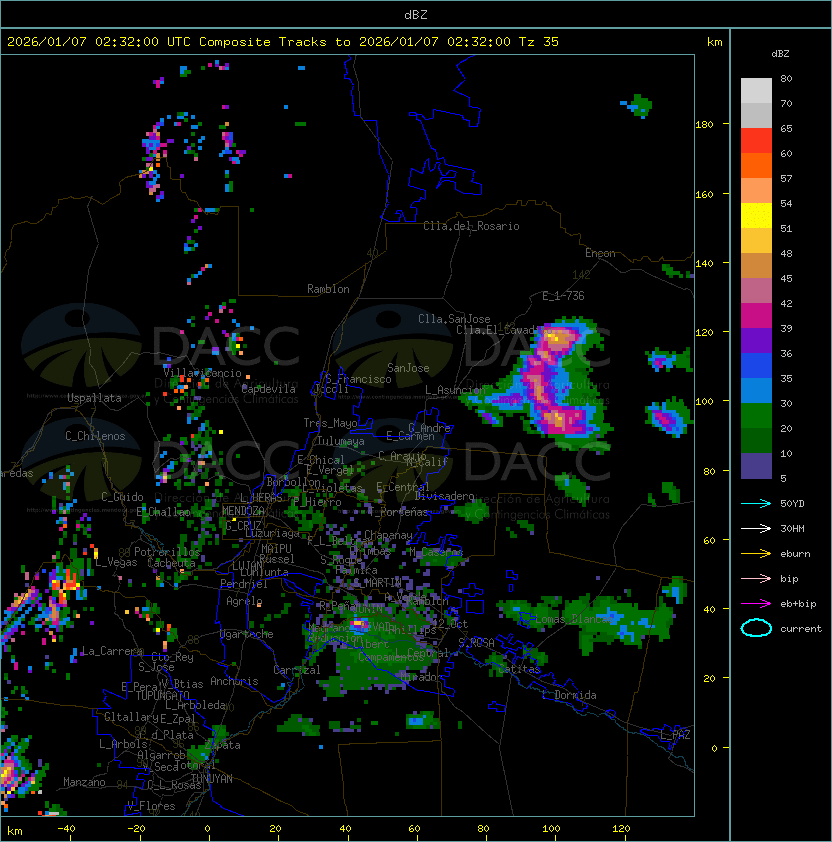Click the Carrizal map label
The image size is (832, 842).
point(296,670)
